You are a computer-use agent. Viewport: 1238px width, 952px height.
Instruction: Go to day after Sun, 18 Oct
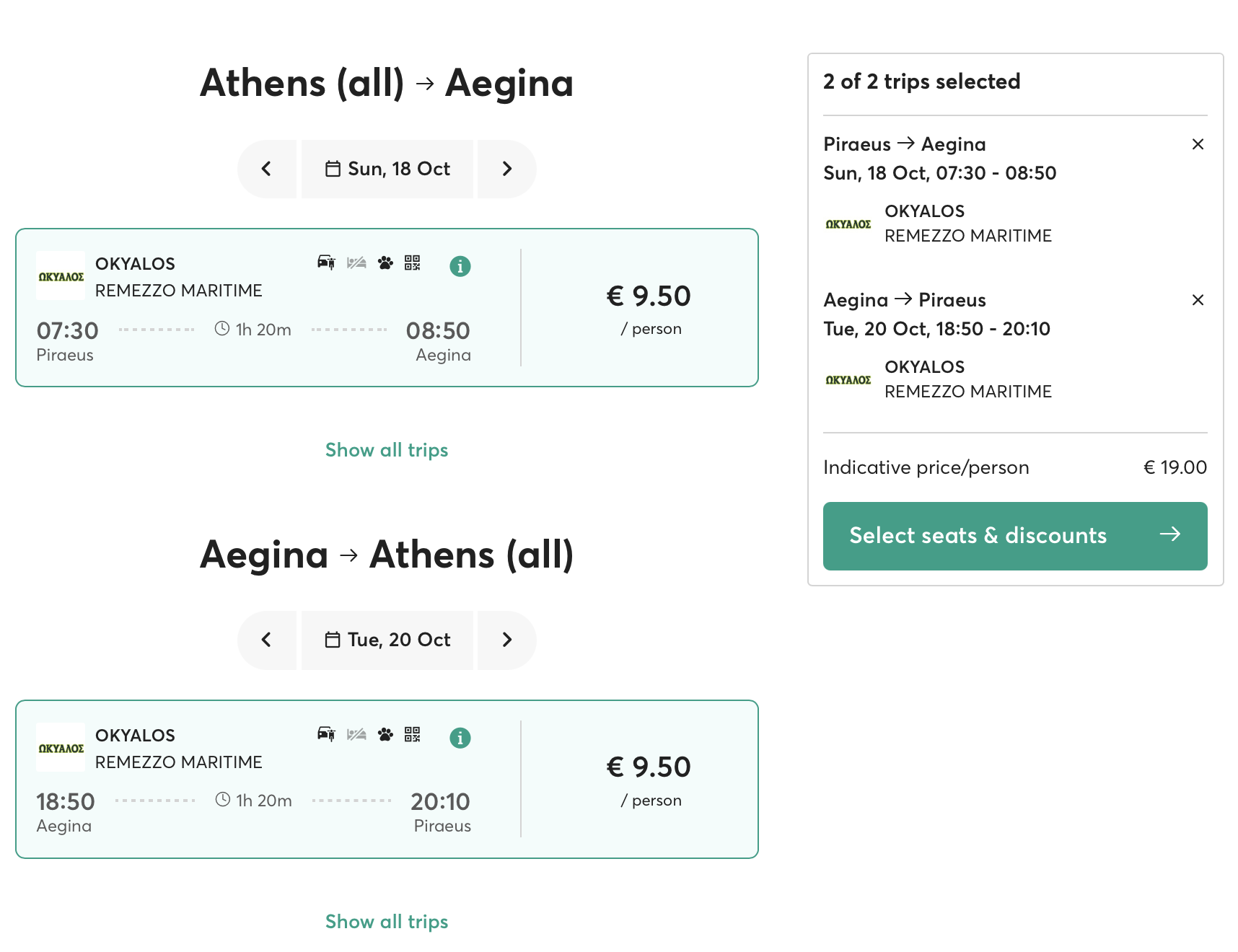pos(507,169)
